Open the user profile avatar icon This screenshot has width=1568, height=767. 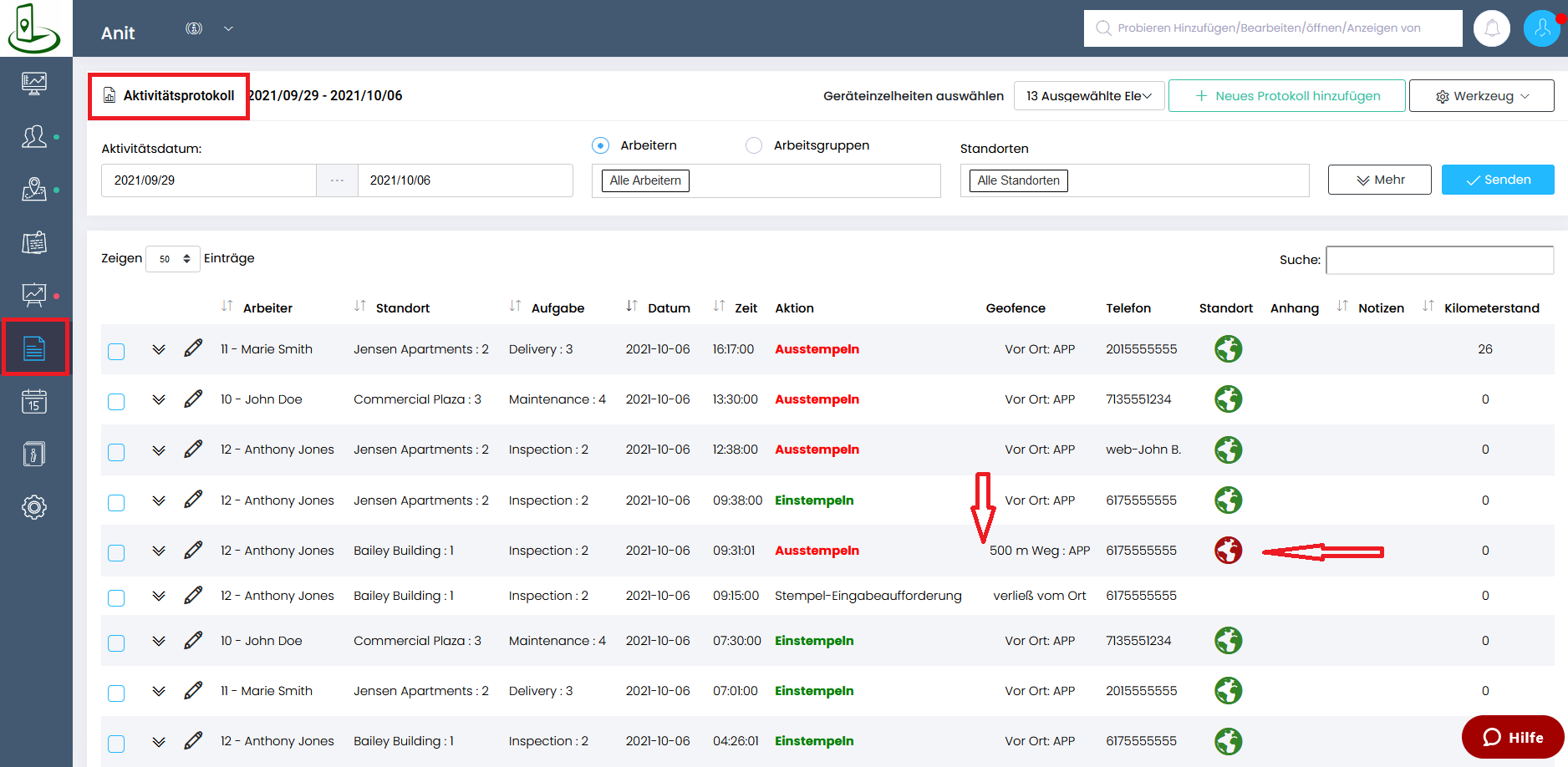(x=1541, y=28)
